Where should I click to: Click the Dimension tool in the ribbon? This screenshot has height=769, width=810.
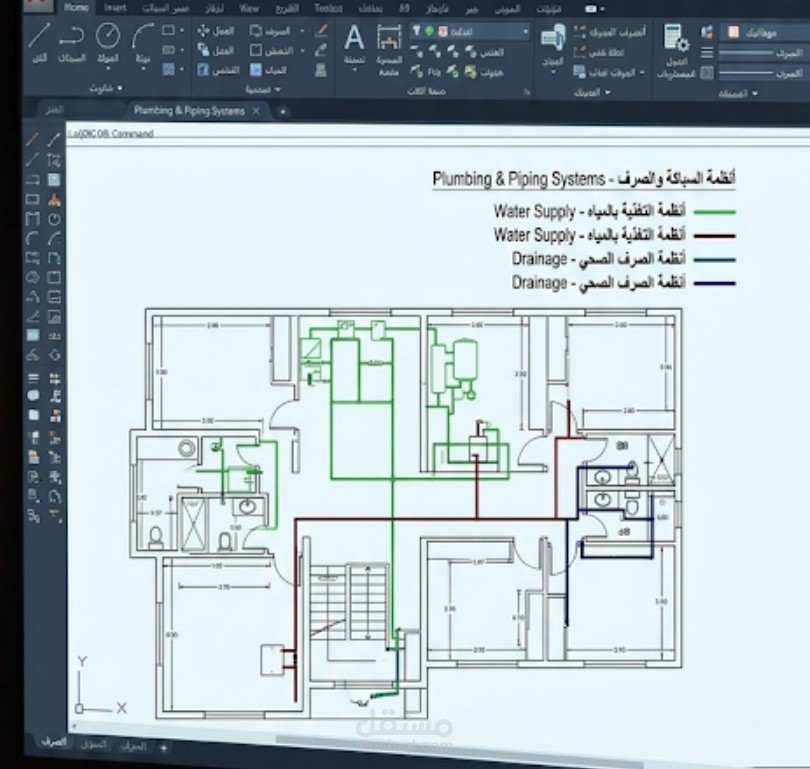[x=388, y=38]
